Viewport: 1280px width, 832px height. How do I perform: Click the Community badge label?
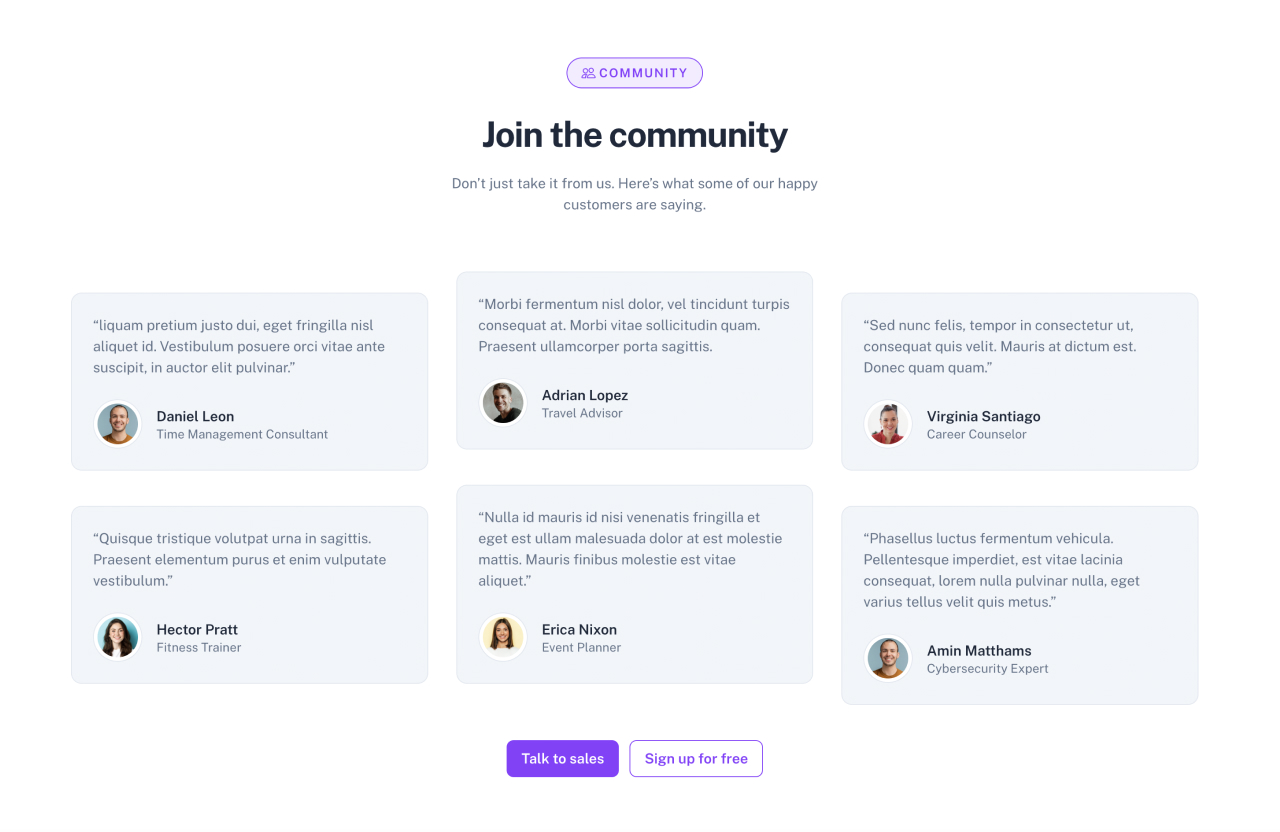point(643,73)
